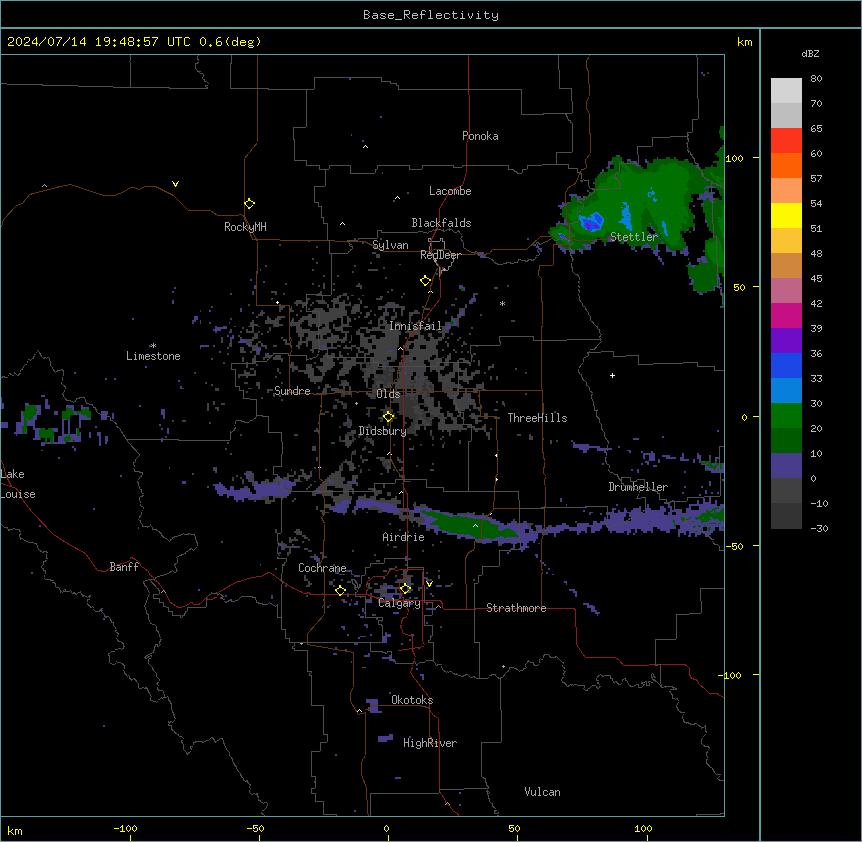The width and height of the screenshot is (862, 842).
Task: Select the yellow 51-54 dBZ legend swatch
Action: click(x=786, y=215)
